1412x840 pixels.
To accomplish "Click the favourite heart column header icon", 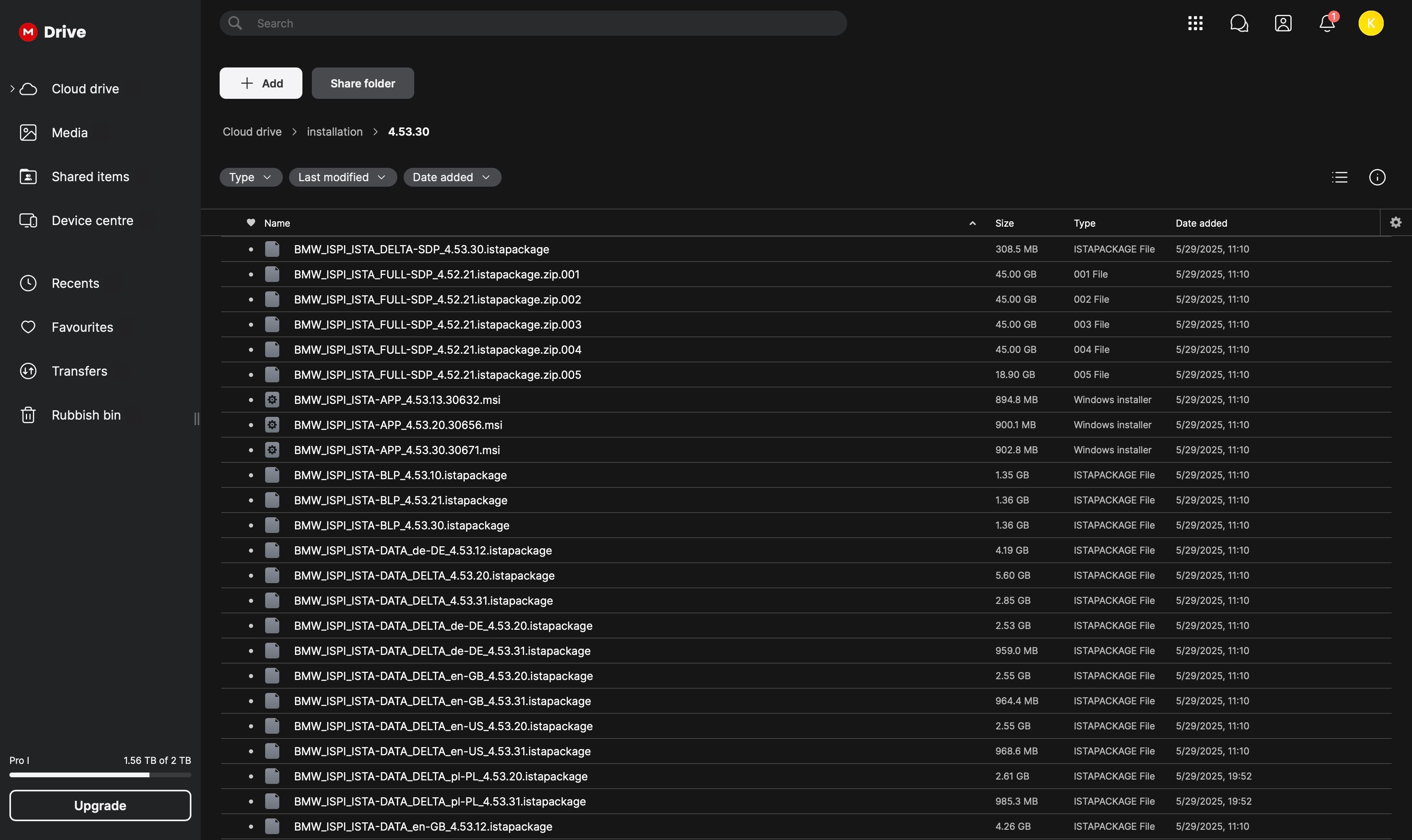I will coord(251,223).
